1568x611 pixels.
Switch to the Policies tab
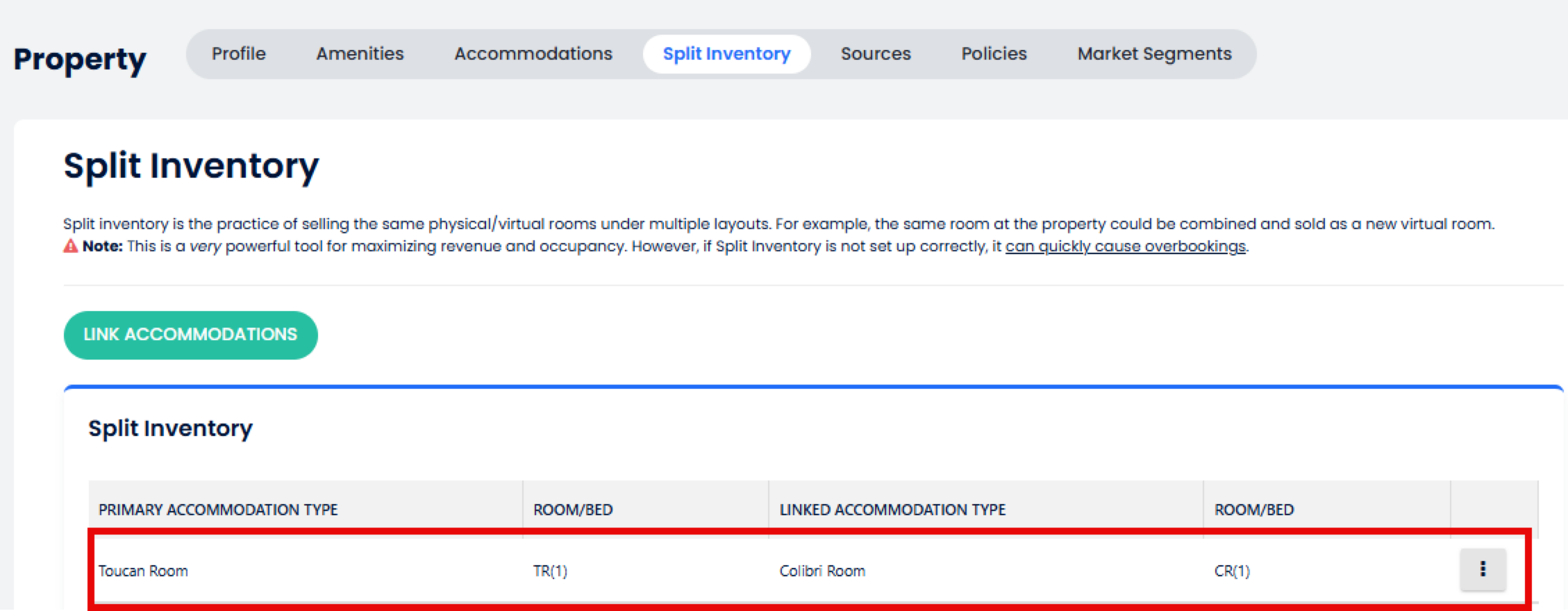[x=994, y=53]
